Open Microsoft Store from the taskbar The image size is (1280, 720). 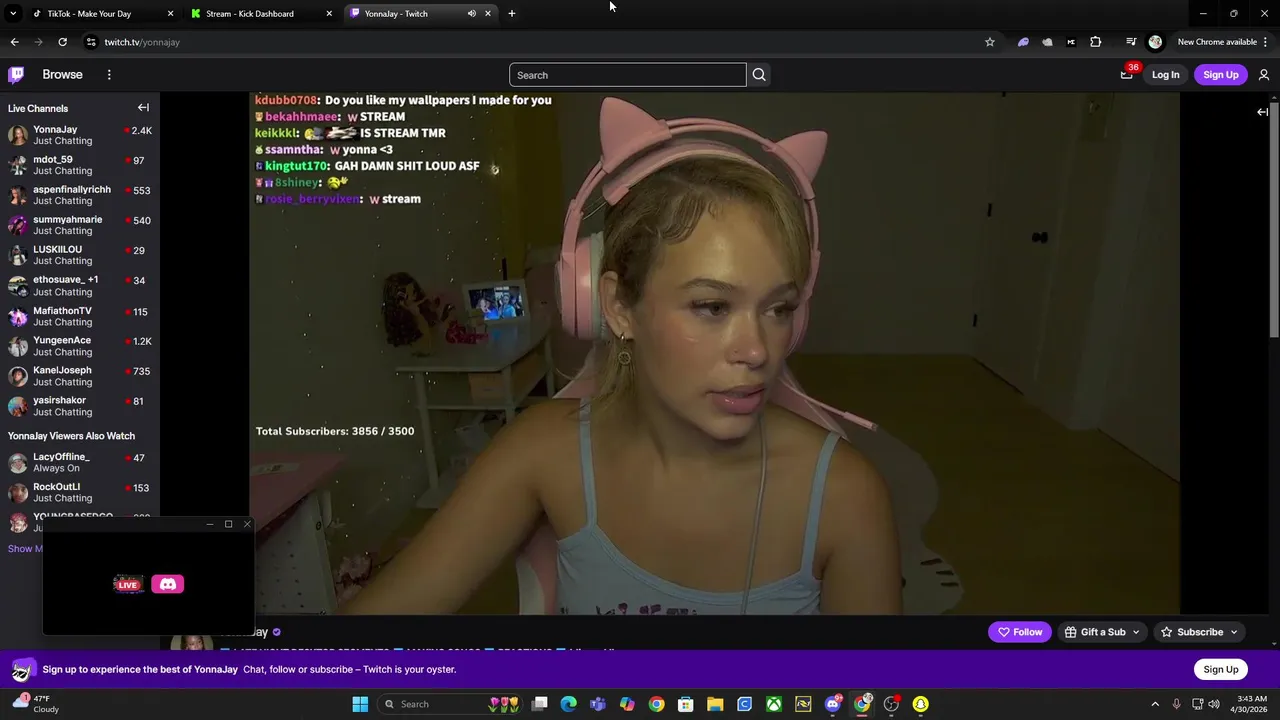[686, 704]
